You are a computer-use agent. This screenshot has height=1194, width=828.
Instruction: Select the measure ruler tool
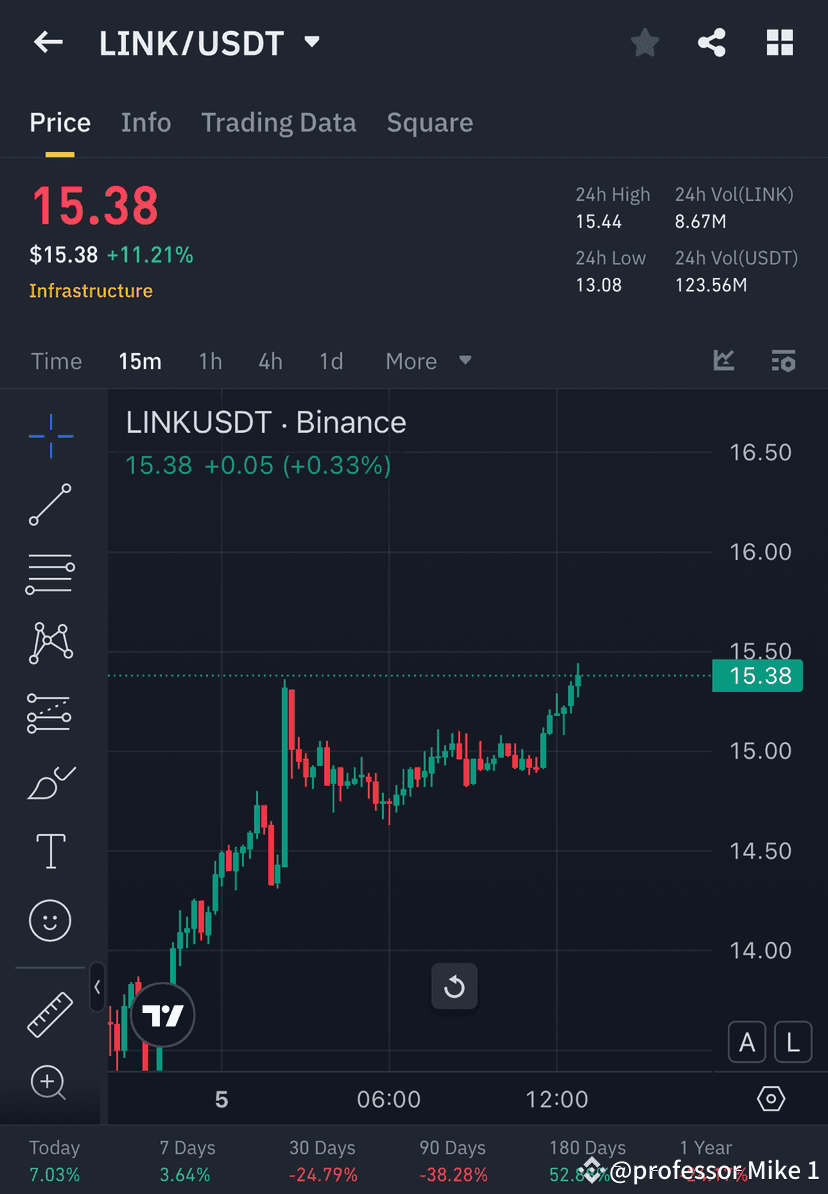click(x=50, y=1013)
